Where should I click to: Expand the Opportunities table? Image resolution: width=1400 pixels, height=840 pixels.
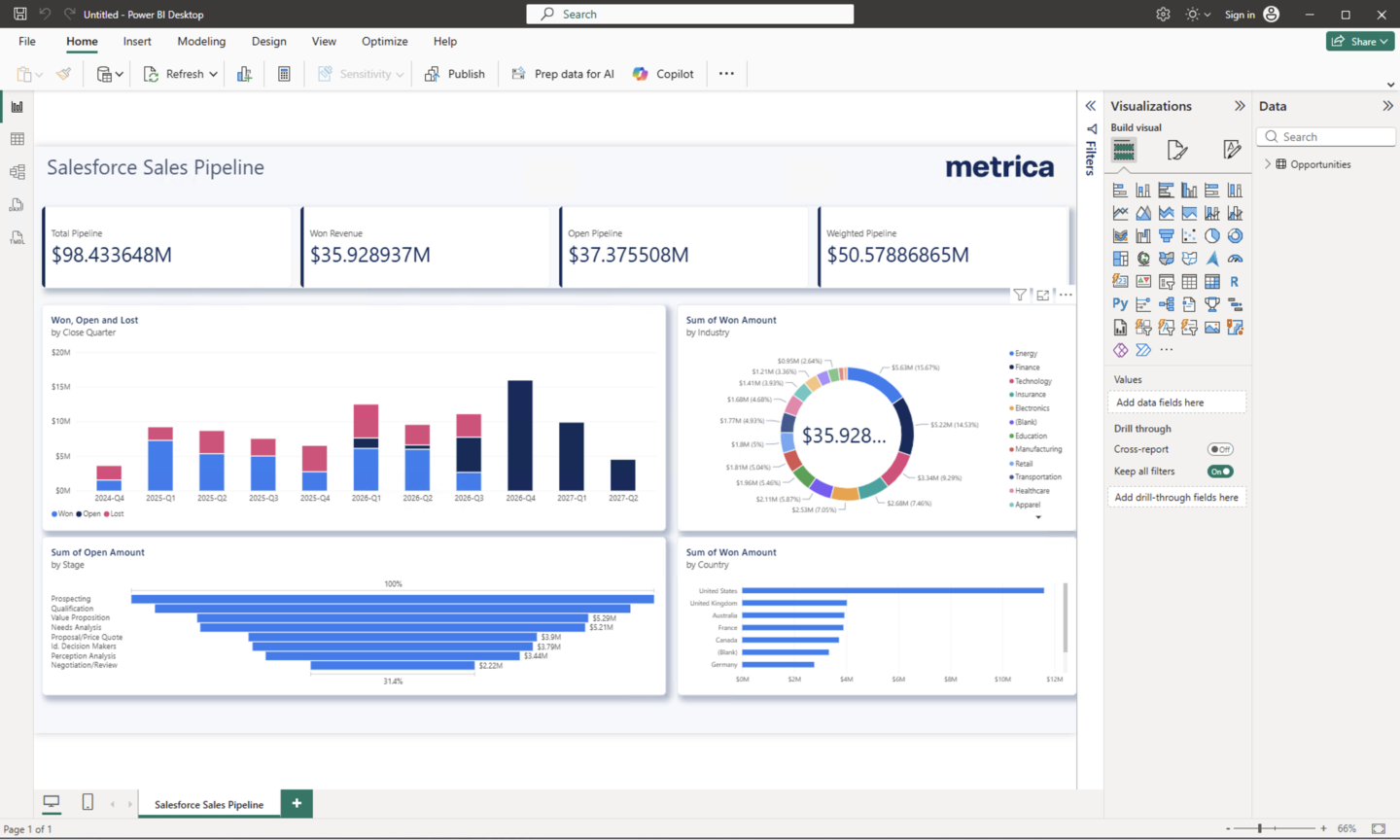coord(1267,164)
